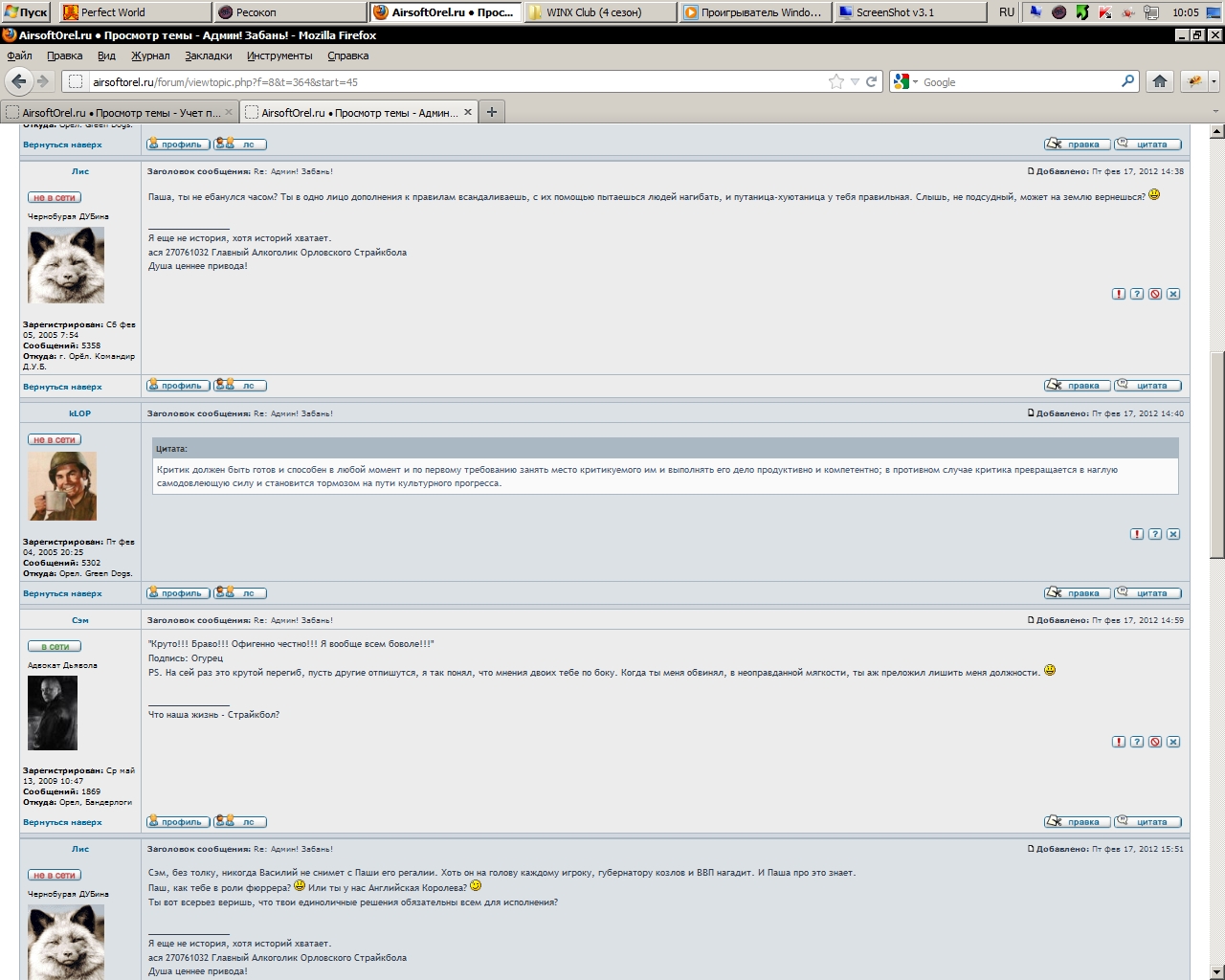Click the post icon beside 'Добавлено' 14:40
The height and width of the screenshot is (980, 1225).
pos(1031,413)
